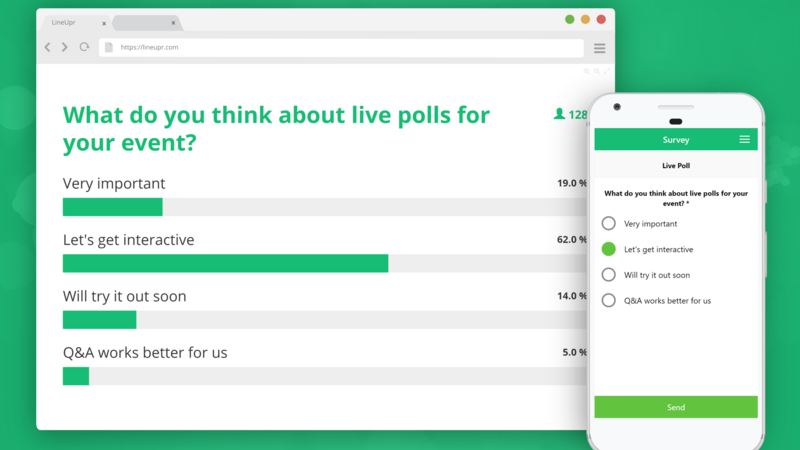Click the lineupr.com address bar
The image size is (800, 450).
point(341,47)
